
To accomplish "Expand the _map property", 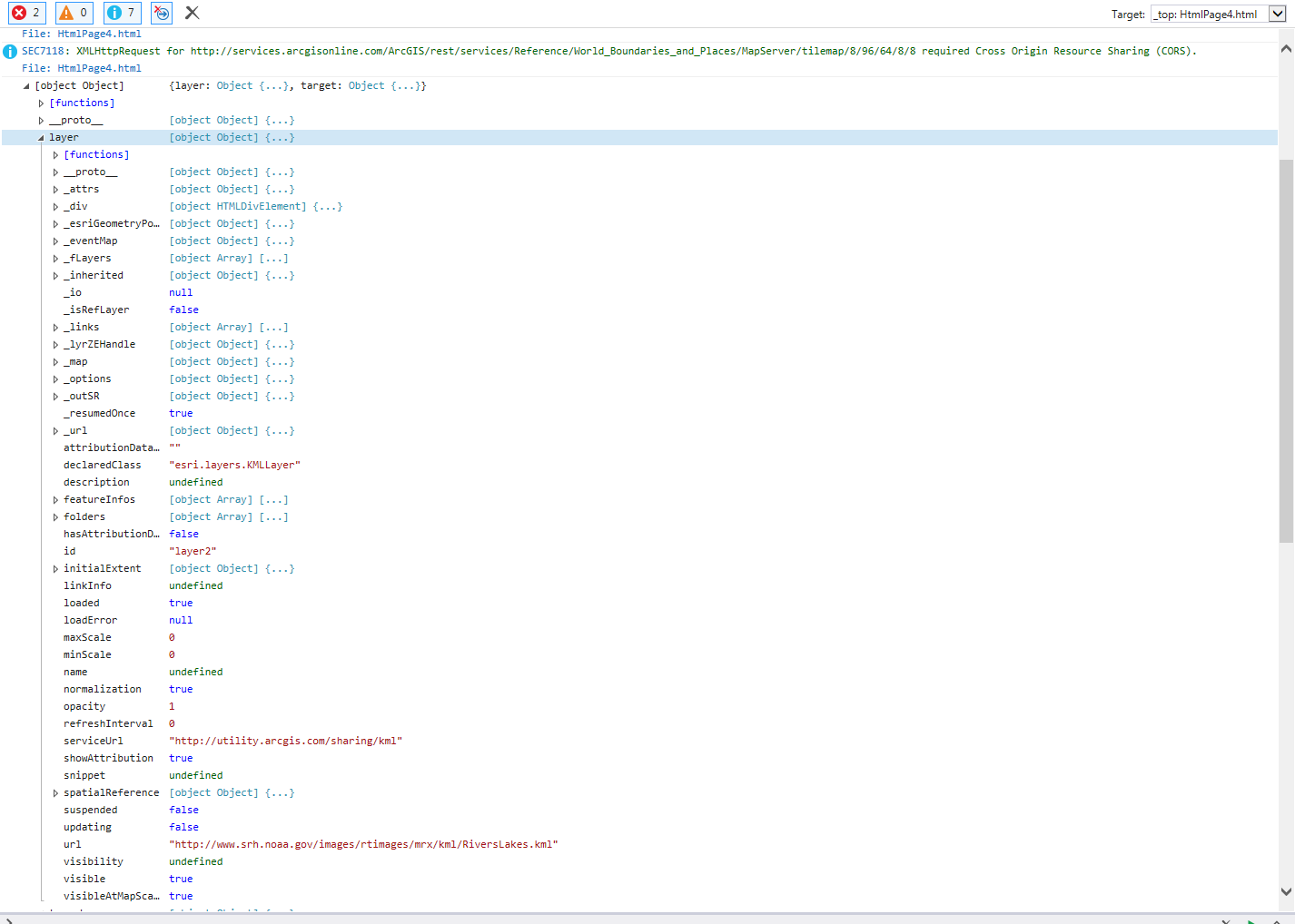I will click(x=55, y=362).
